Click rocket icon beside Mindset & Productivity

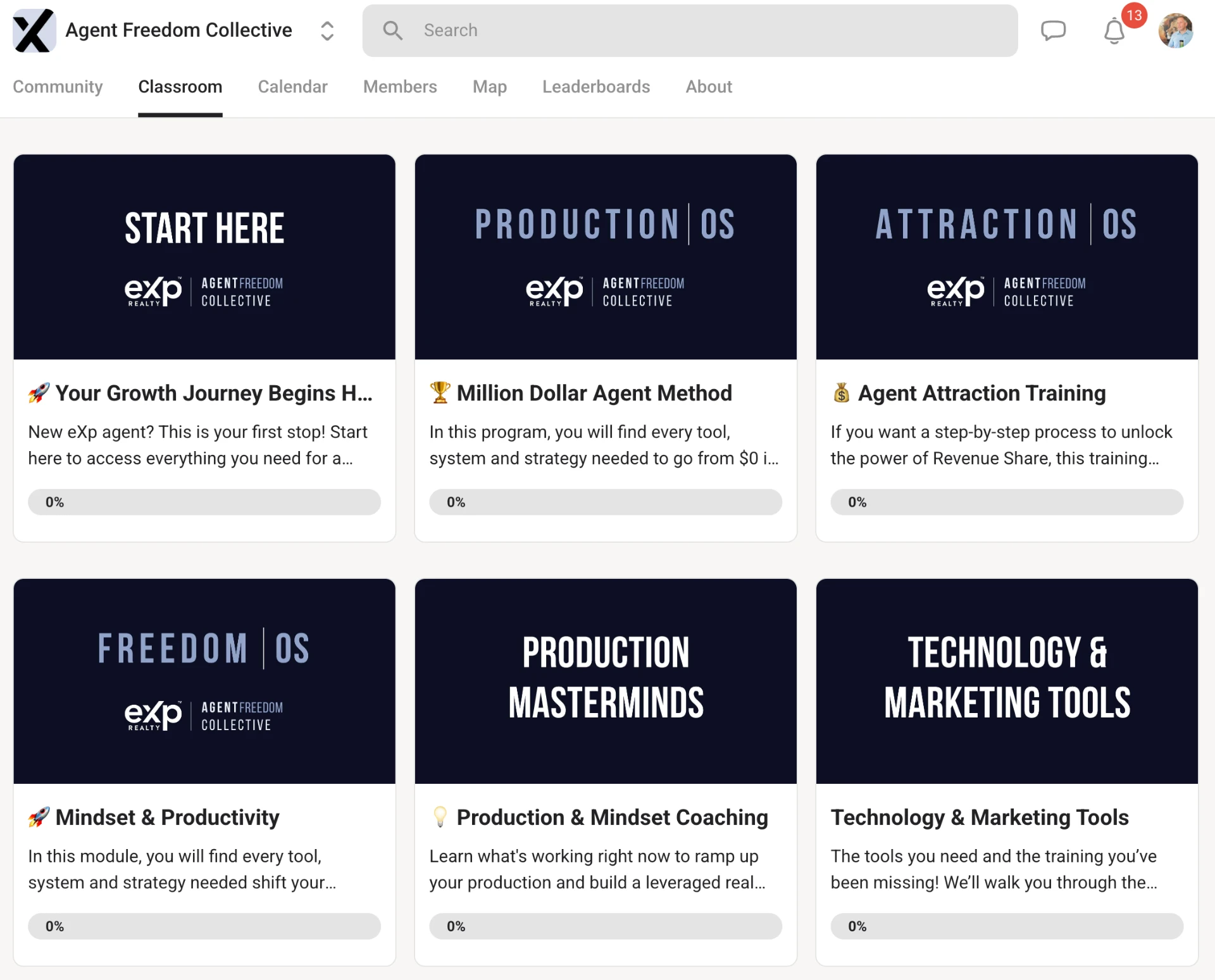click(39, 817)
